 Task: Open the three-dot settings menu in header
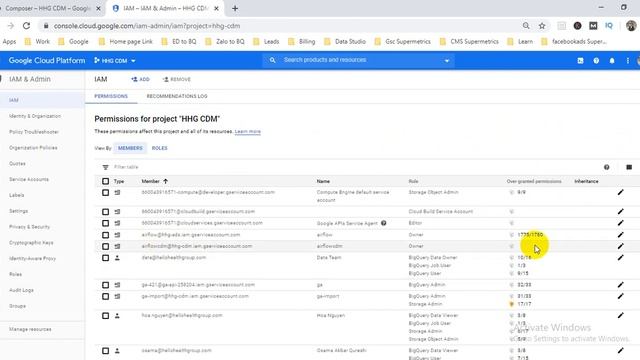(x=627, y=60)
